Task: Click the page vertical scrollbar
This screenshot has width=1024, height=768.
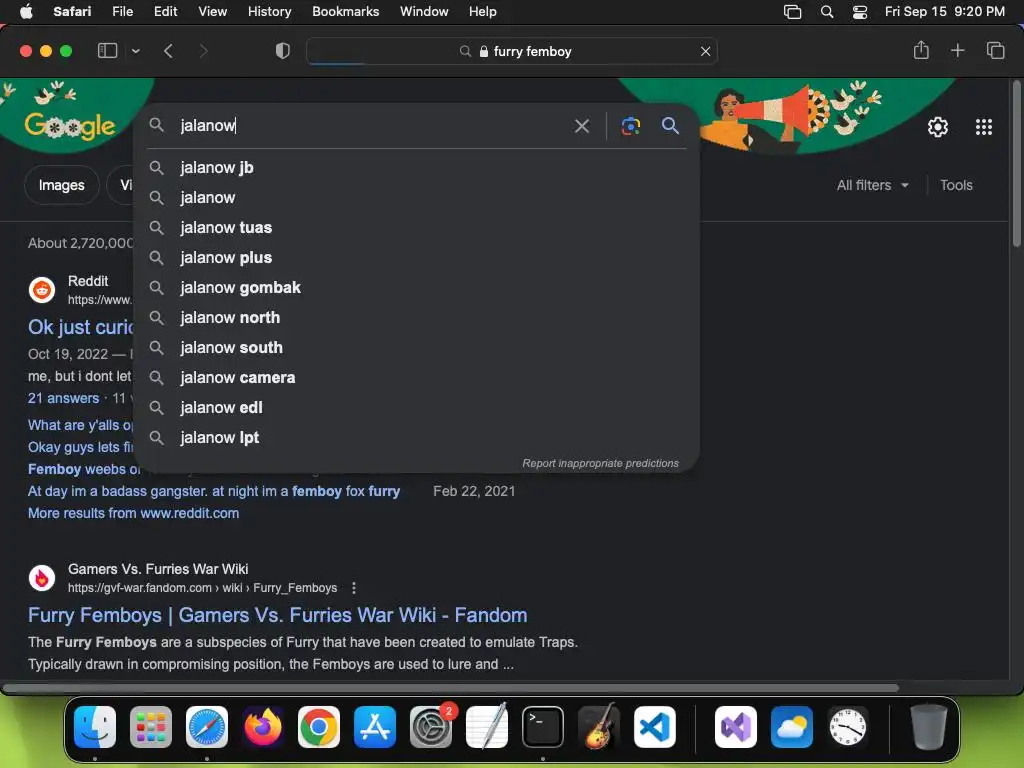Action: coord(1016,163)
